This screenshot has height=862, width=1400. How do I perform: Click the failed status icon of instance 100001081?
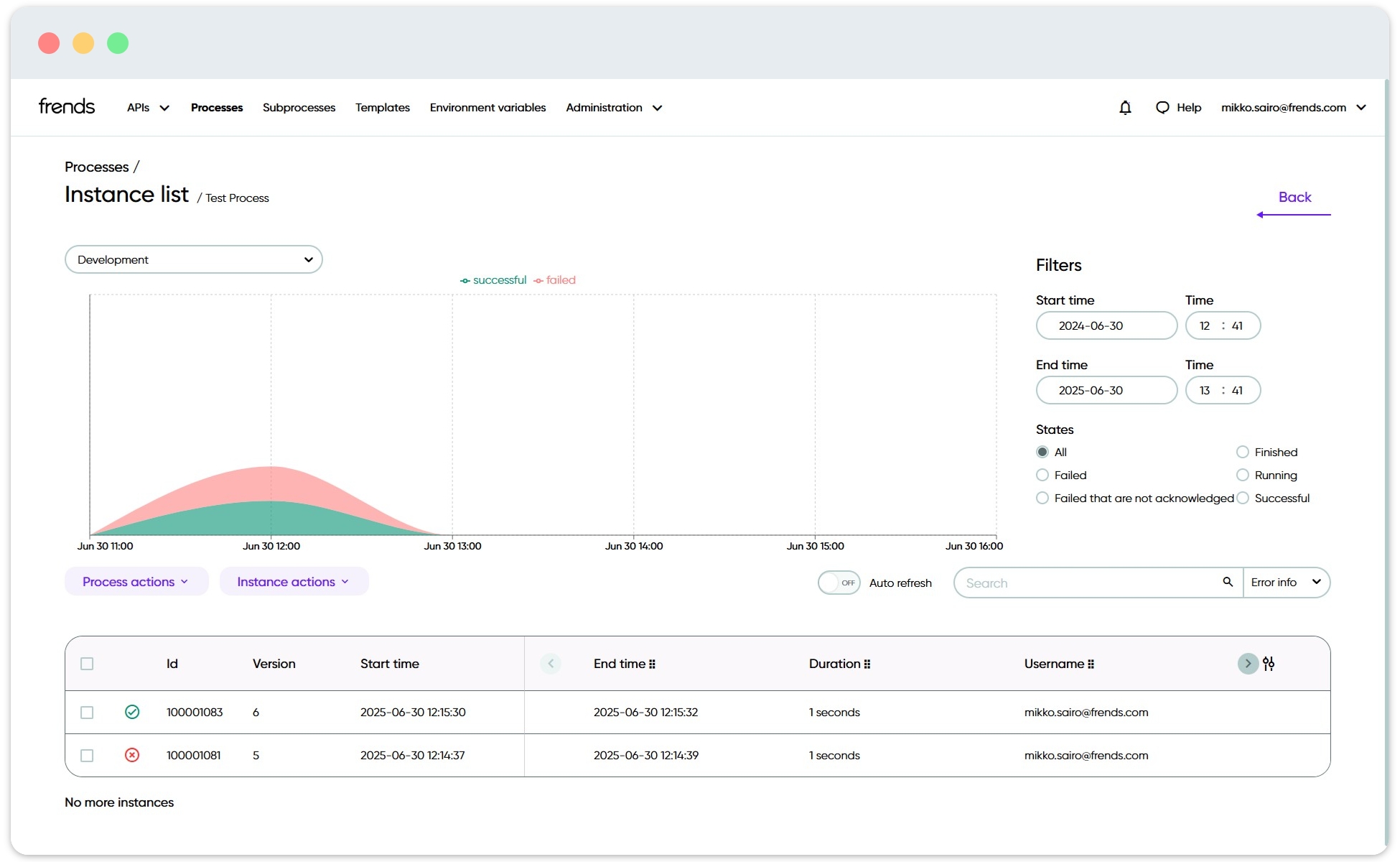click(132, 755)
